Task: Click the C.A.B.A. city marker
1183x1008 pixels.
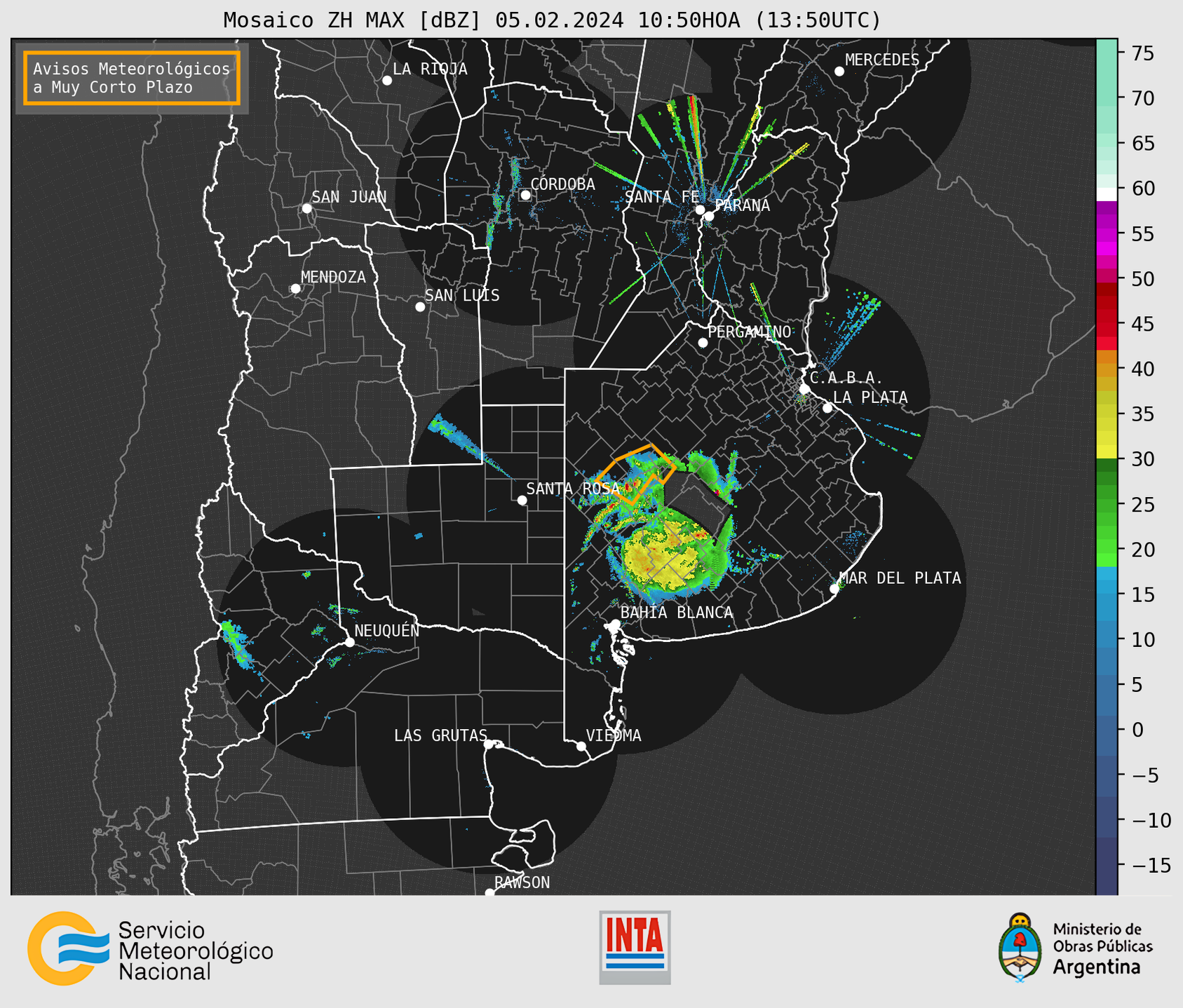Action: coord(805,389)
